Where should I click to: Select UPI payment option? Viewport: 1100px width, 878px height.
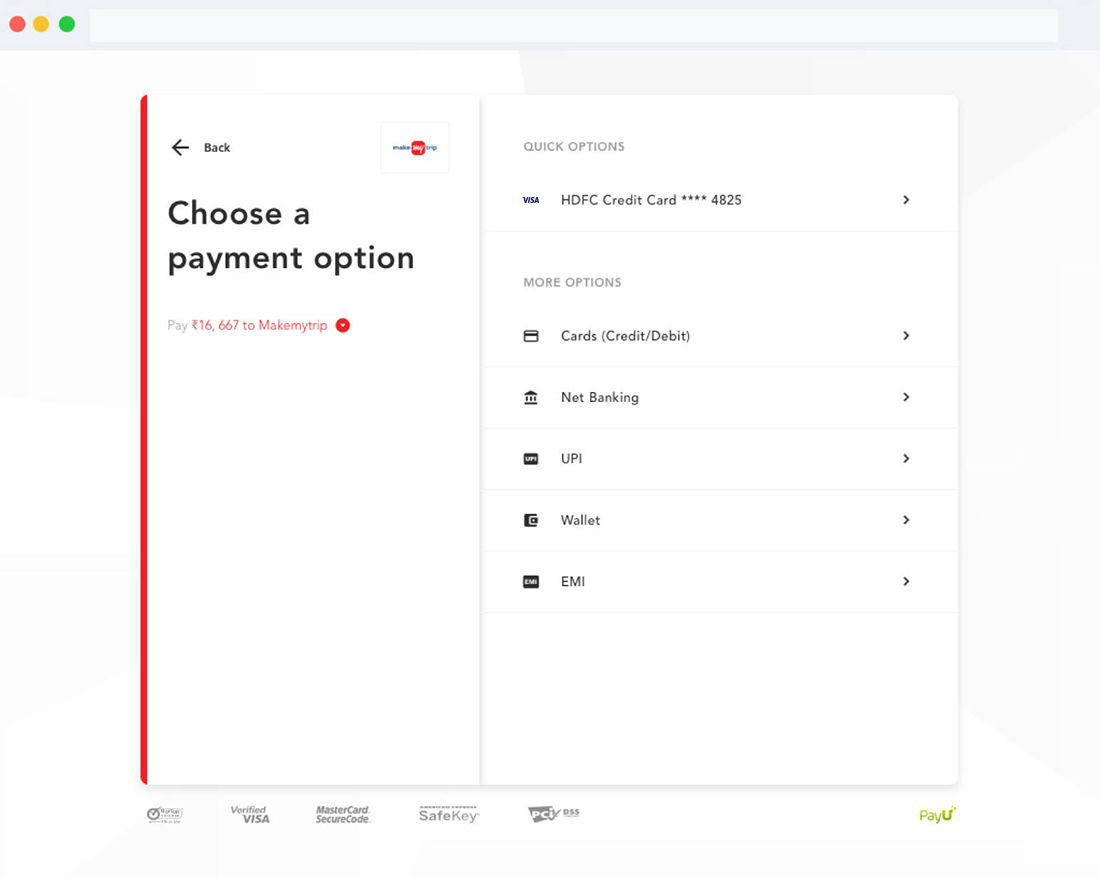572,459
